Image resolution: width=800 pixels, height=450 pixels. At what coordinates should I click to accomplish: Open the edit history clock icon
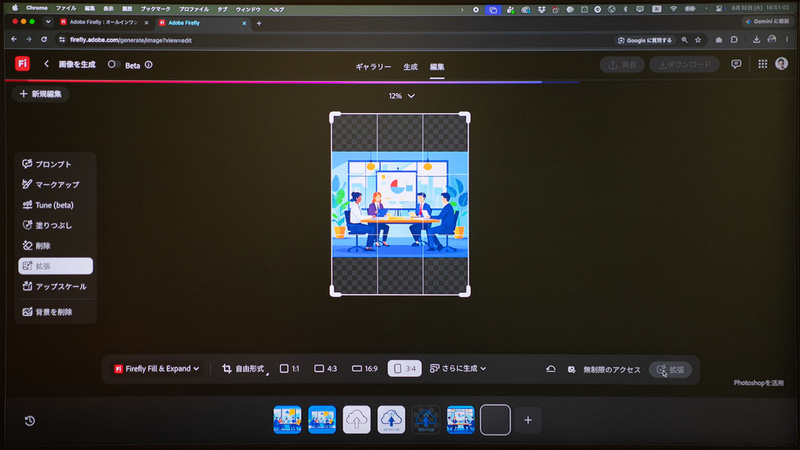pos(30,421)
